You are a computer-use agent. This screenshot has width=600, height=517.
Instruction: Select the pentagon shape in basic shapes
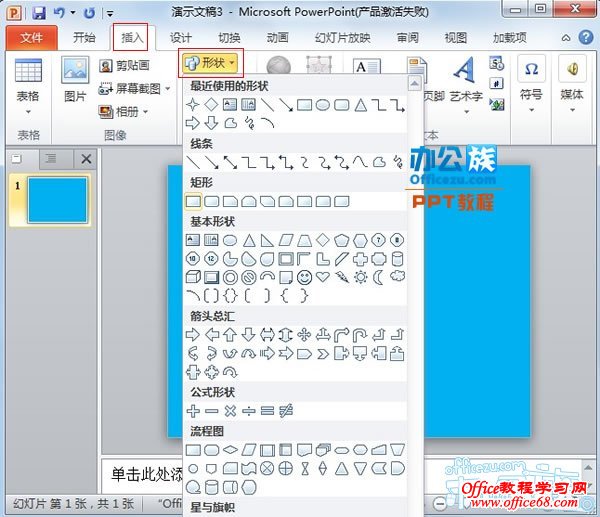[x=342, y=240]
